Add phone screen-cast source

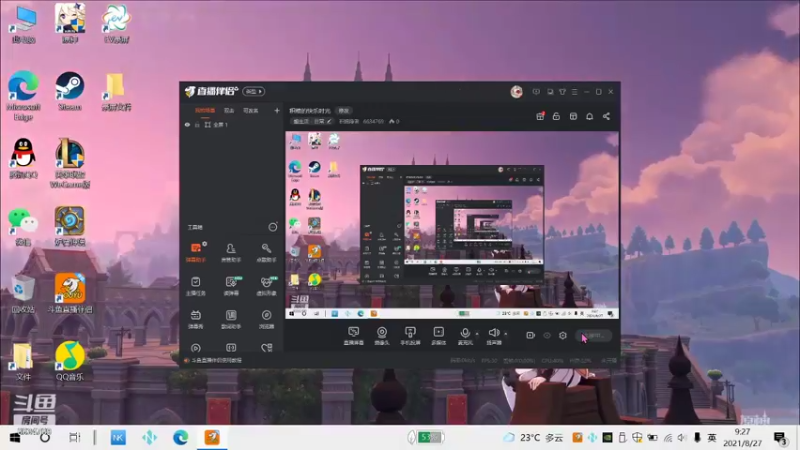point(410,336)
